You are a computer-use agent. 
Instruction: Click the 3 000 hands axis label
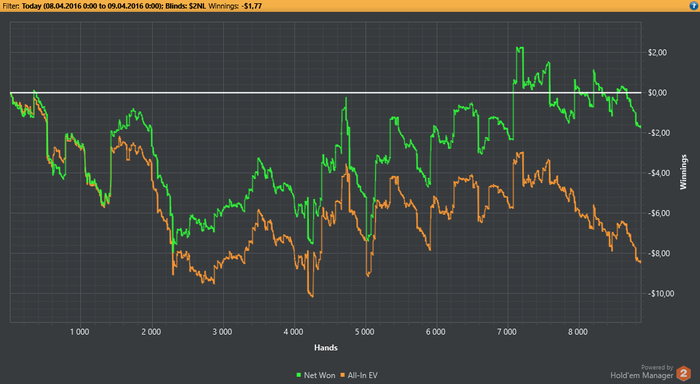tap(222, 332)
